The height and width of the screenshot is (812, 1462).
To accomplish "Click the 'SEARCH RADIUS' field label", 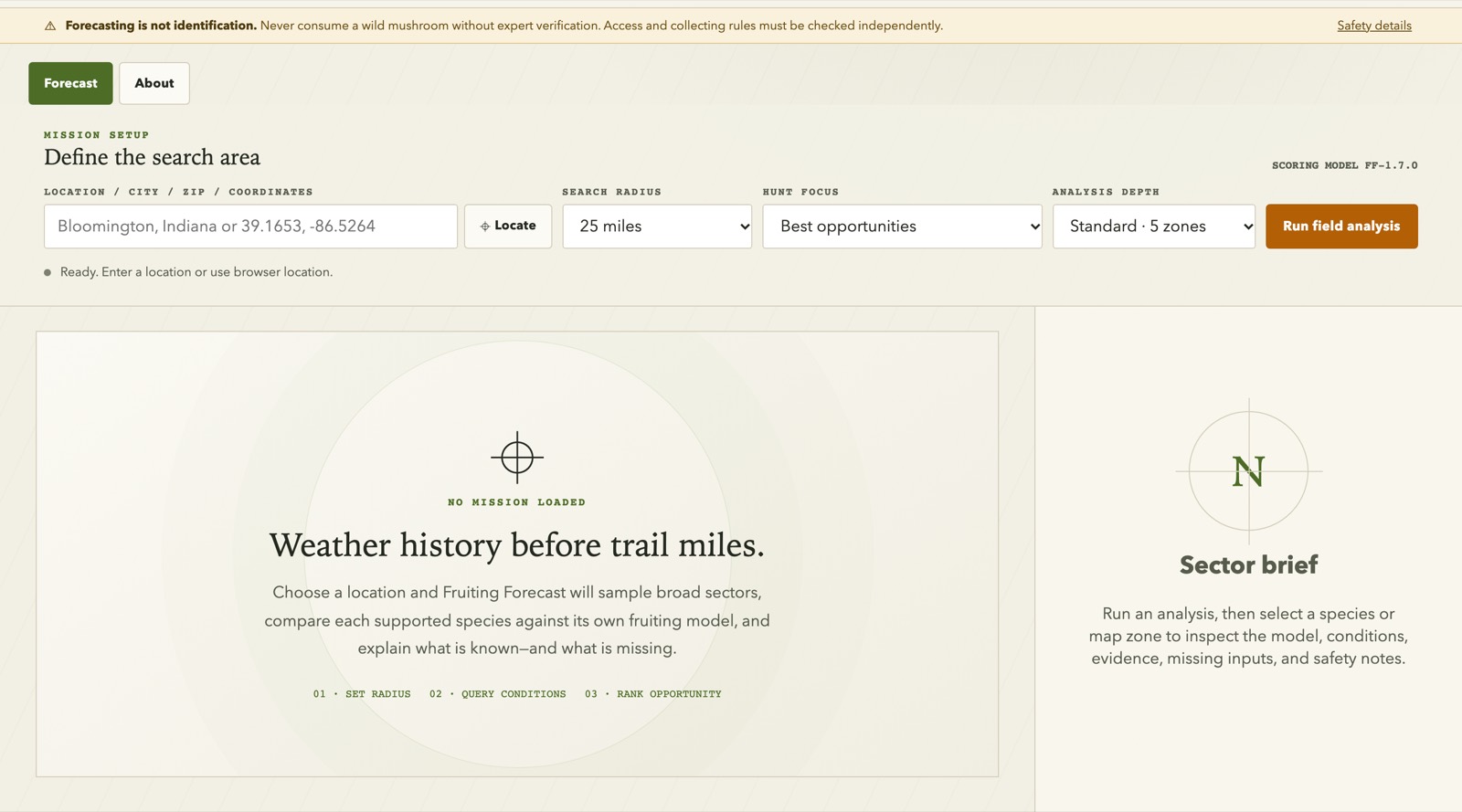I will click(612, 192).
